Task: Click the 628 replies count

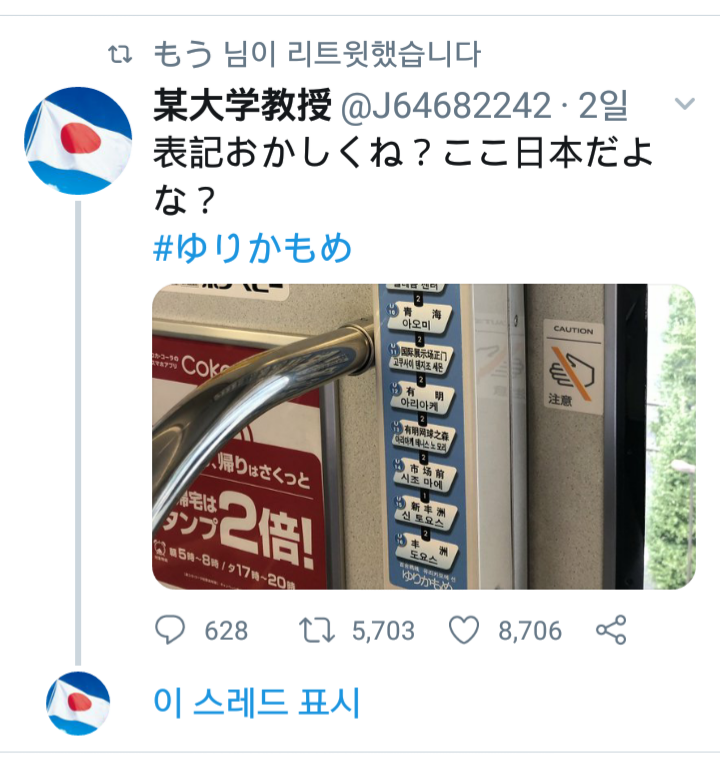Action: coord(226,631)
